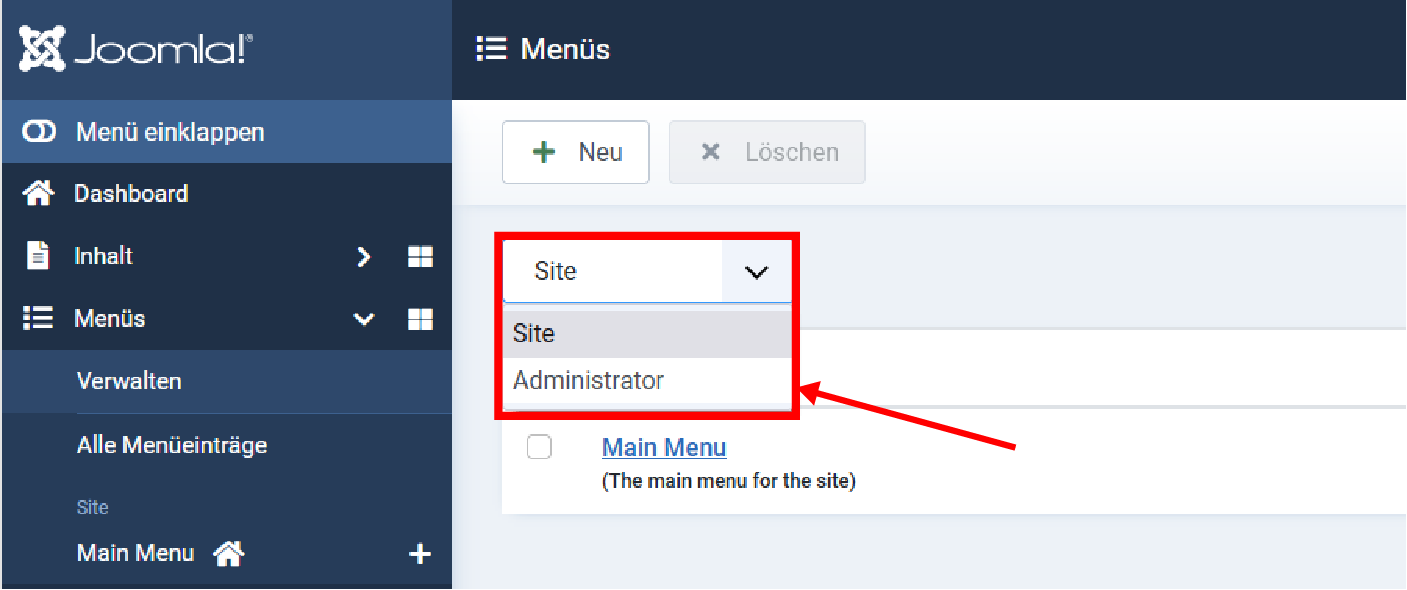Click the Neu button
Image resolution: width=1407 pixels, height=590 pixels.
click(576, 152)
